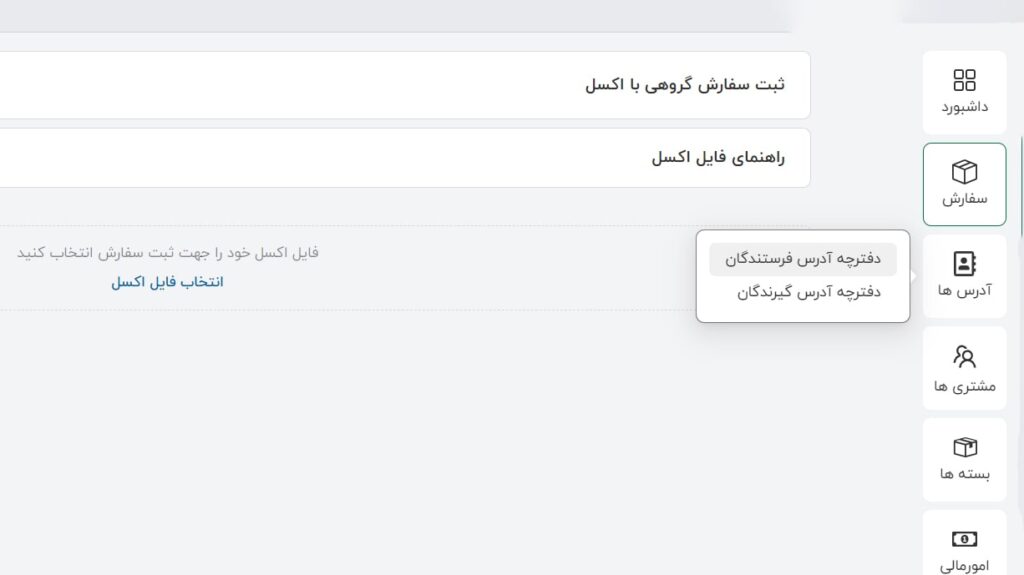
Task: Click the Customers (مشتری ها) people icon
Action: tap(964, 356)
